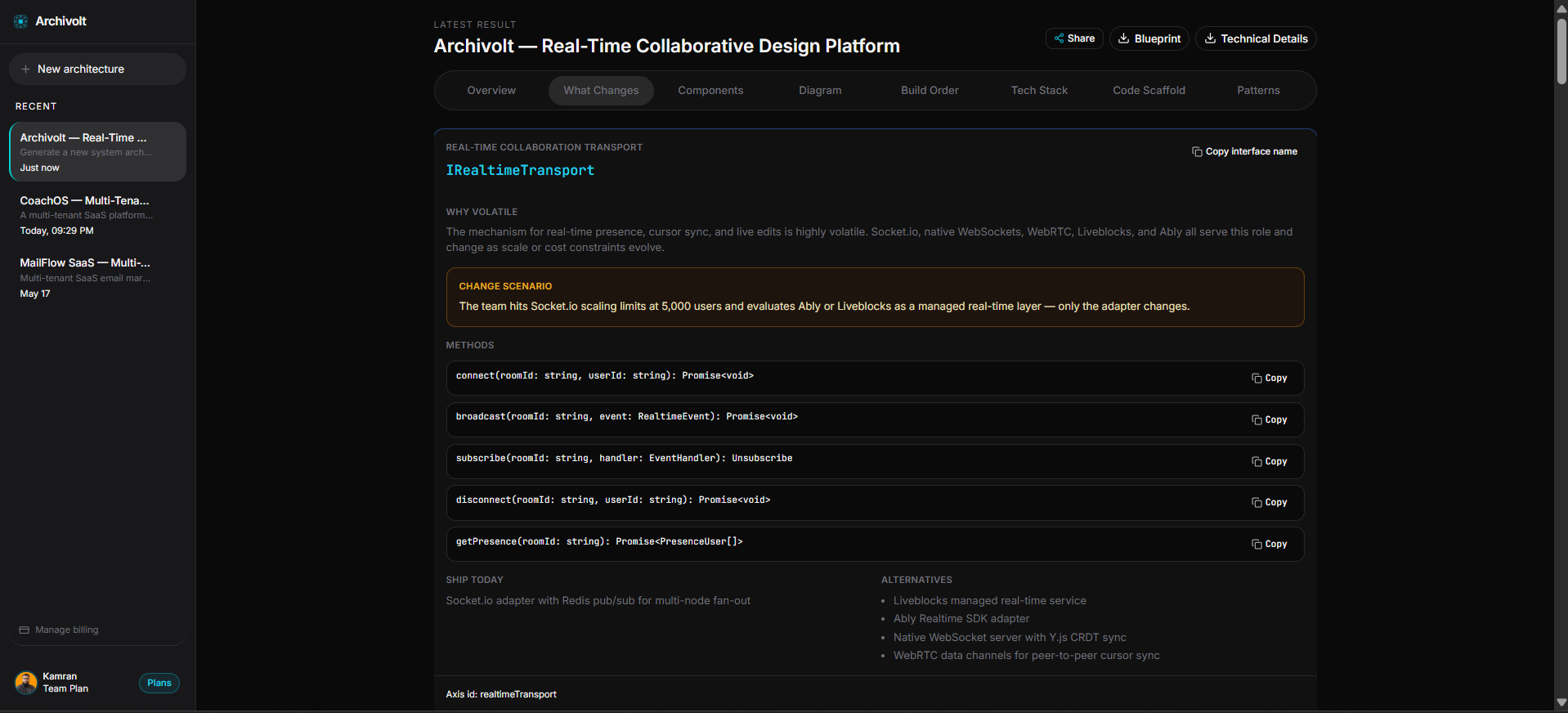Copy the connect method signature
The width and height of the screenshot is (1568, 713).
click(x=1269, y=379)
